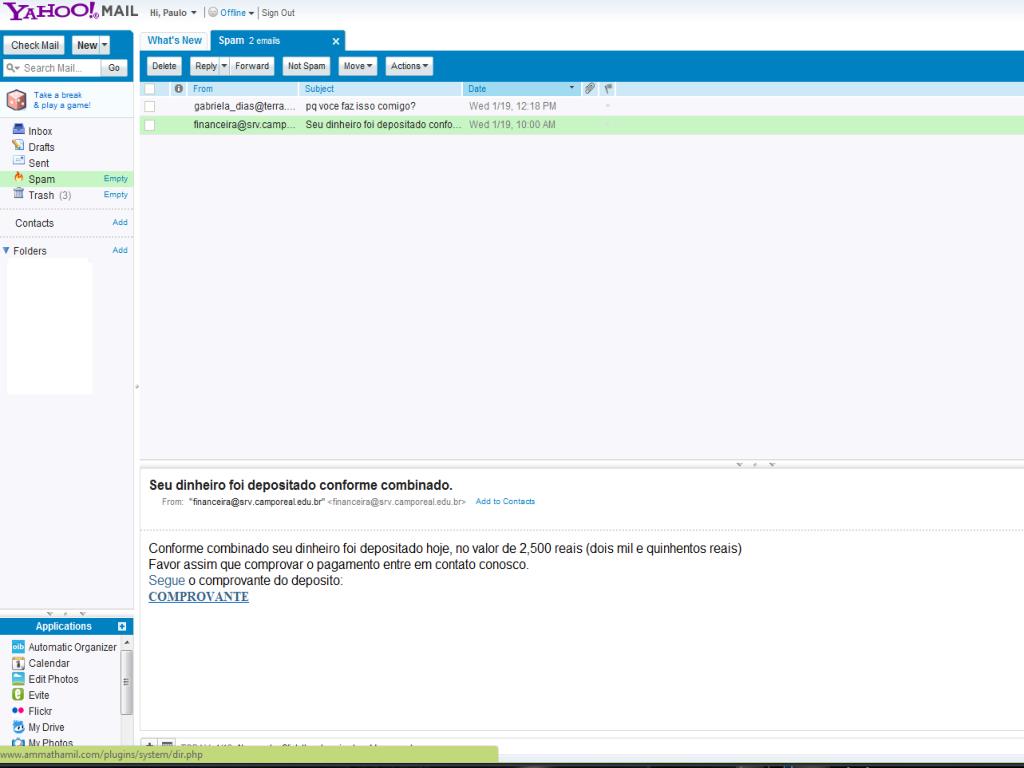Viewport: 1024px width, 768px height.
Task: Click the Segue link in message
Action: (x=167, y=581)
